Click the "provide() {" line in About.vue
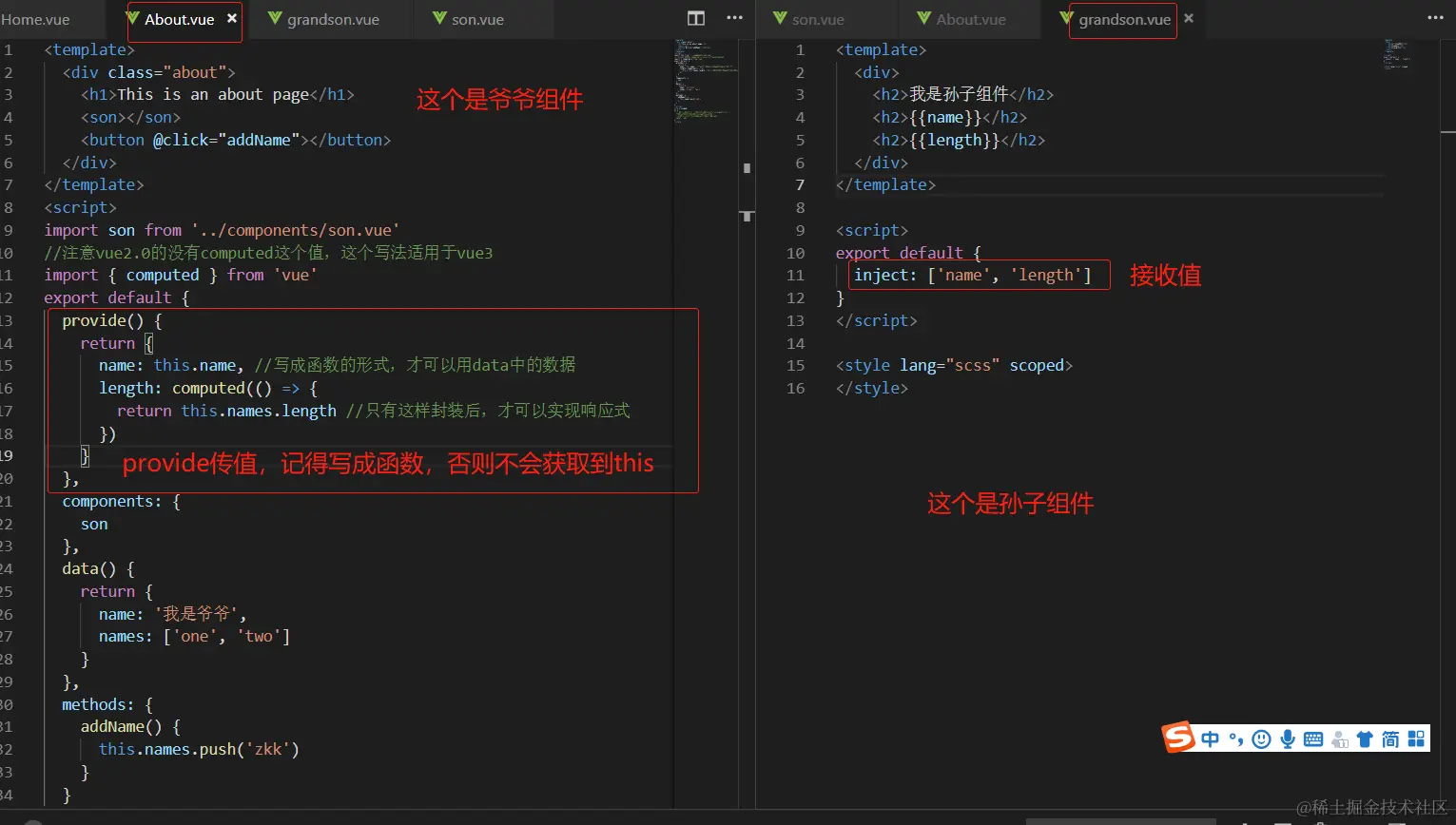Viewport: 1456px width, 825px height. [x=112, y=321]
